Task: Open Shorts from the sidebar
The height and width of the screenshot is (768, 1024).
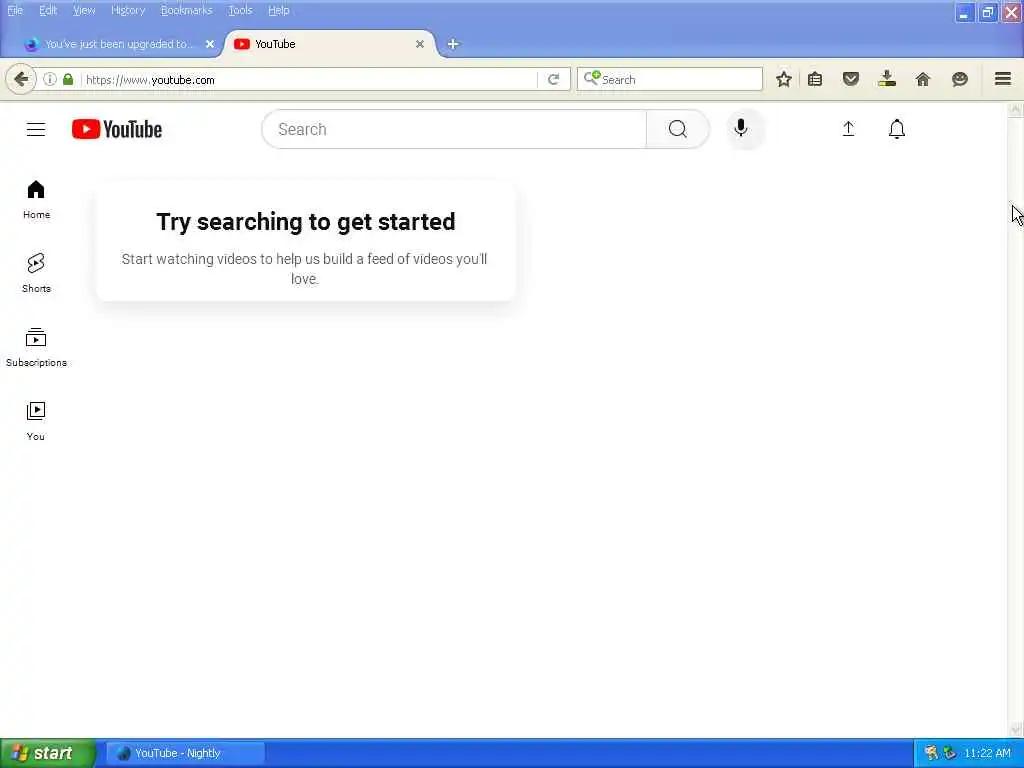Action: coord(36,273)
